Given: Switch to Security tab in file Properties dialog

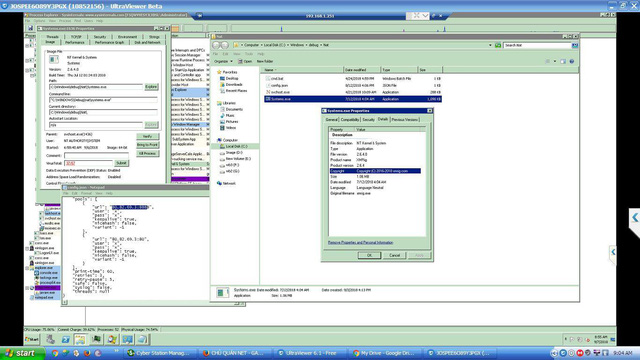Looking at the screenshot, I should [x=368, y=120].
